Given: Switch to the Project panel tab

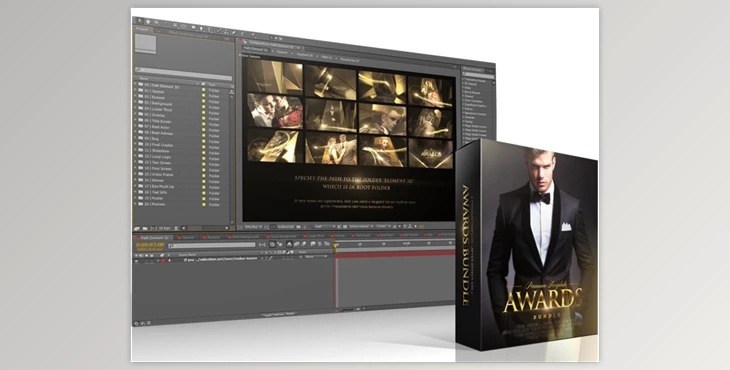Looking at the screenshot, I should (142, 29).
